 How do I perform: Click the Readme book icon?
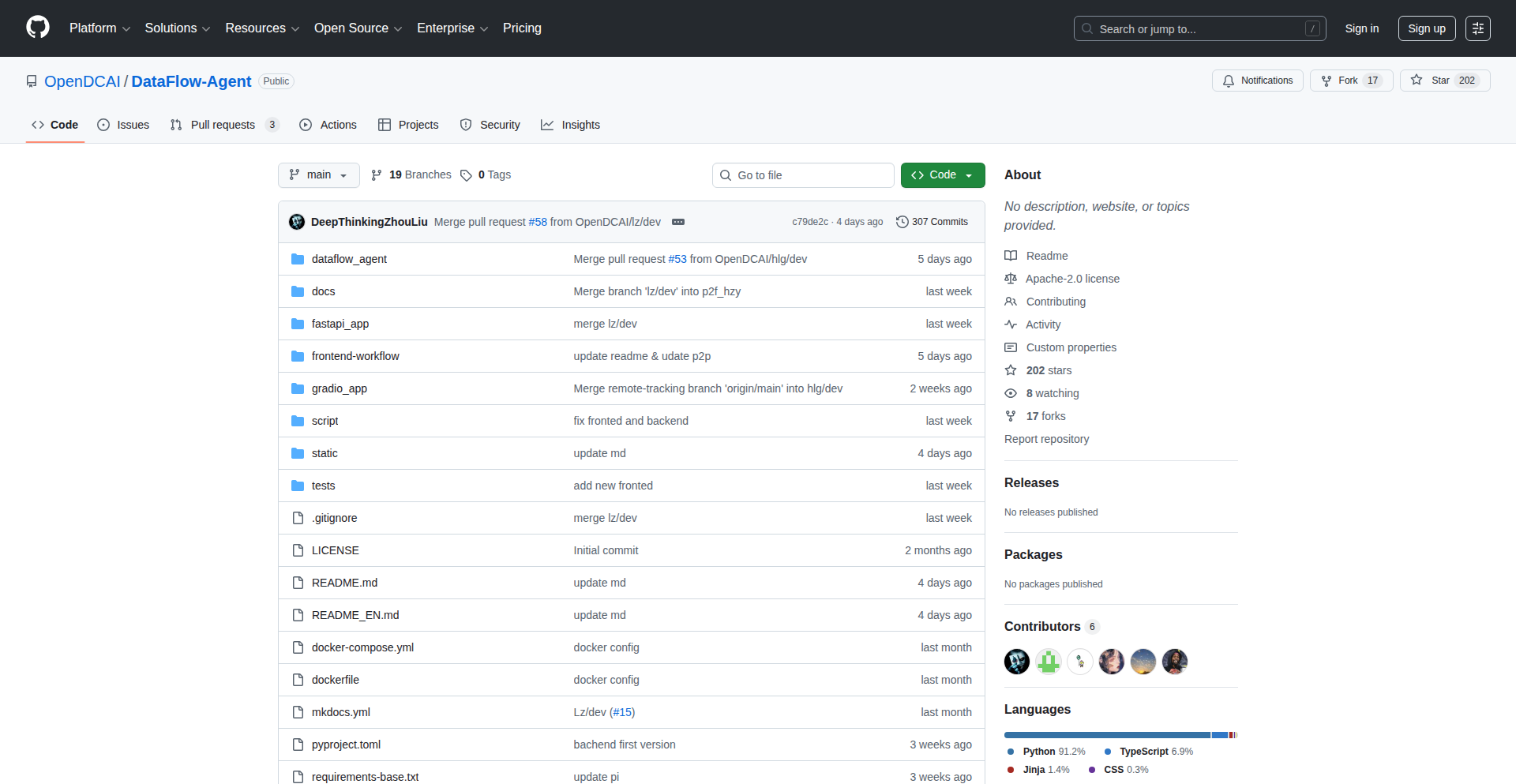coord(1011,256)
